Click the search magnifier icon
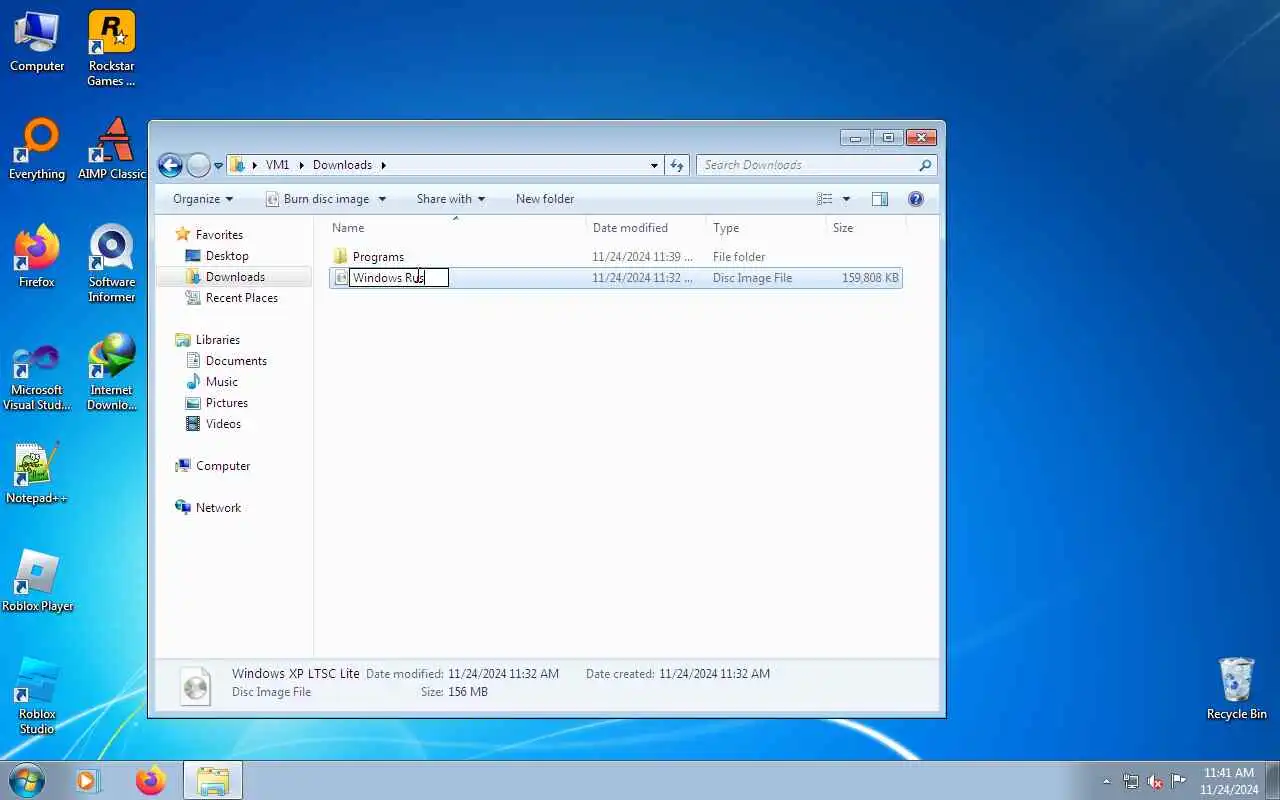 [x=925, y=165]
